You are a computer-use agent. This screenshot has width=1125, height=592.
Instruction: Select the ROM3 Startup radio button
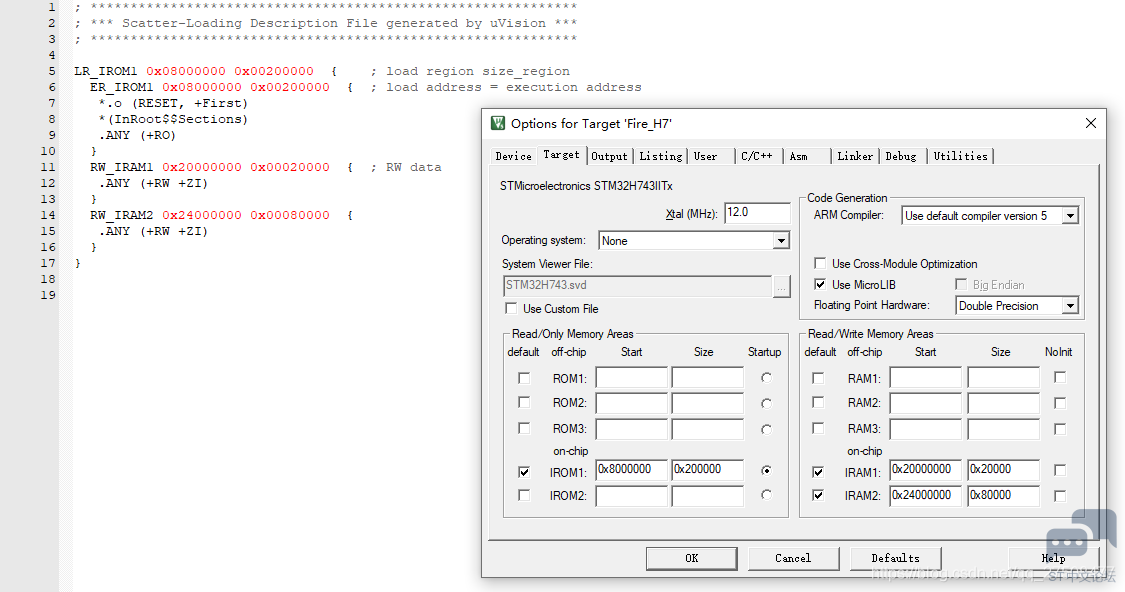766,429
